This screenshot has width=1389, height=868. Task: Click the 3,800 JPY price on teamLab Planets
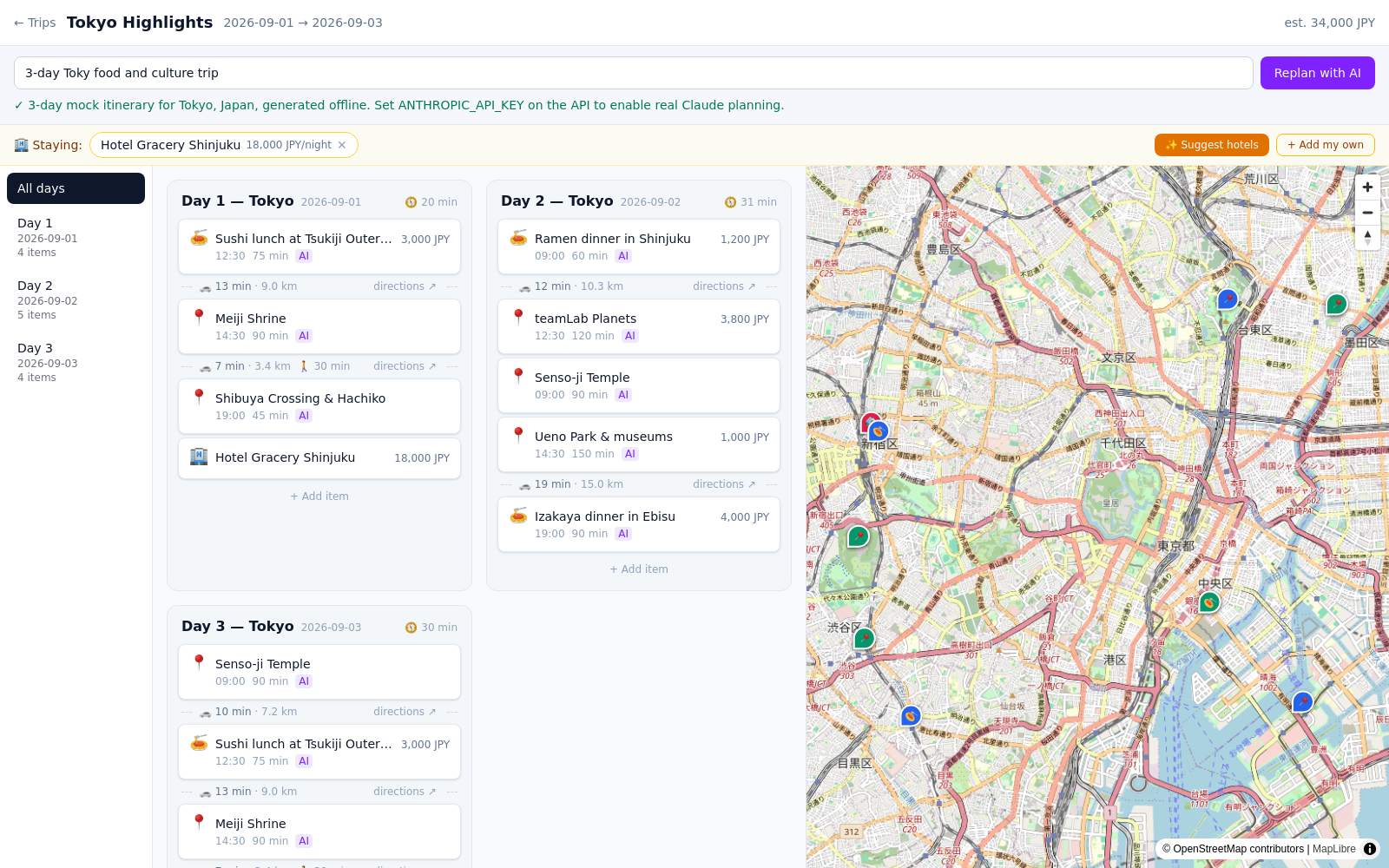(745, 319)
